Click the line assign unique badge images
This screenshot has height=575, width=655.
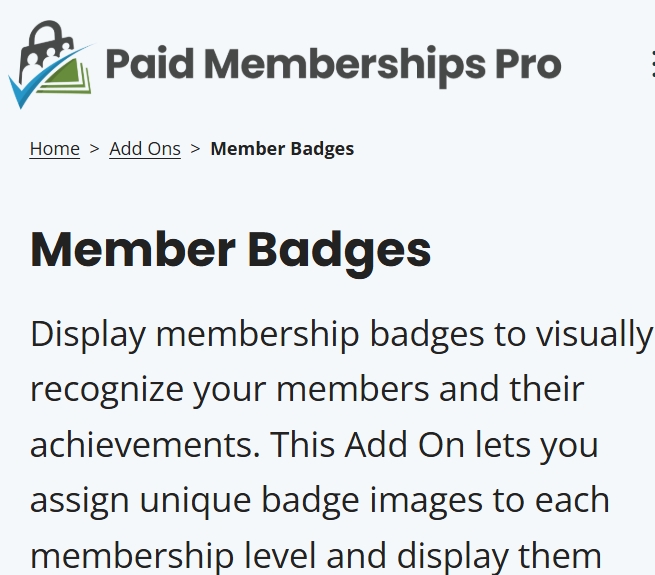(320, 501)
